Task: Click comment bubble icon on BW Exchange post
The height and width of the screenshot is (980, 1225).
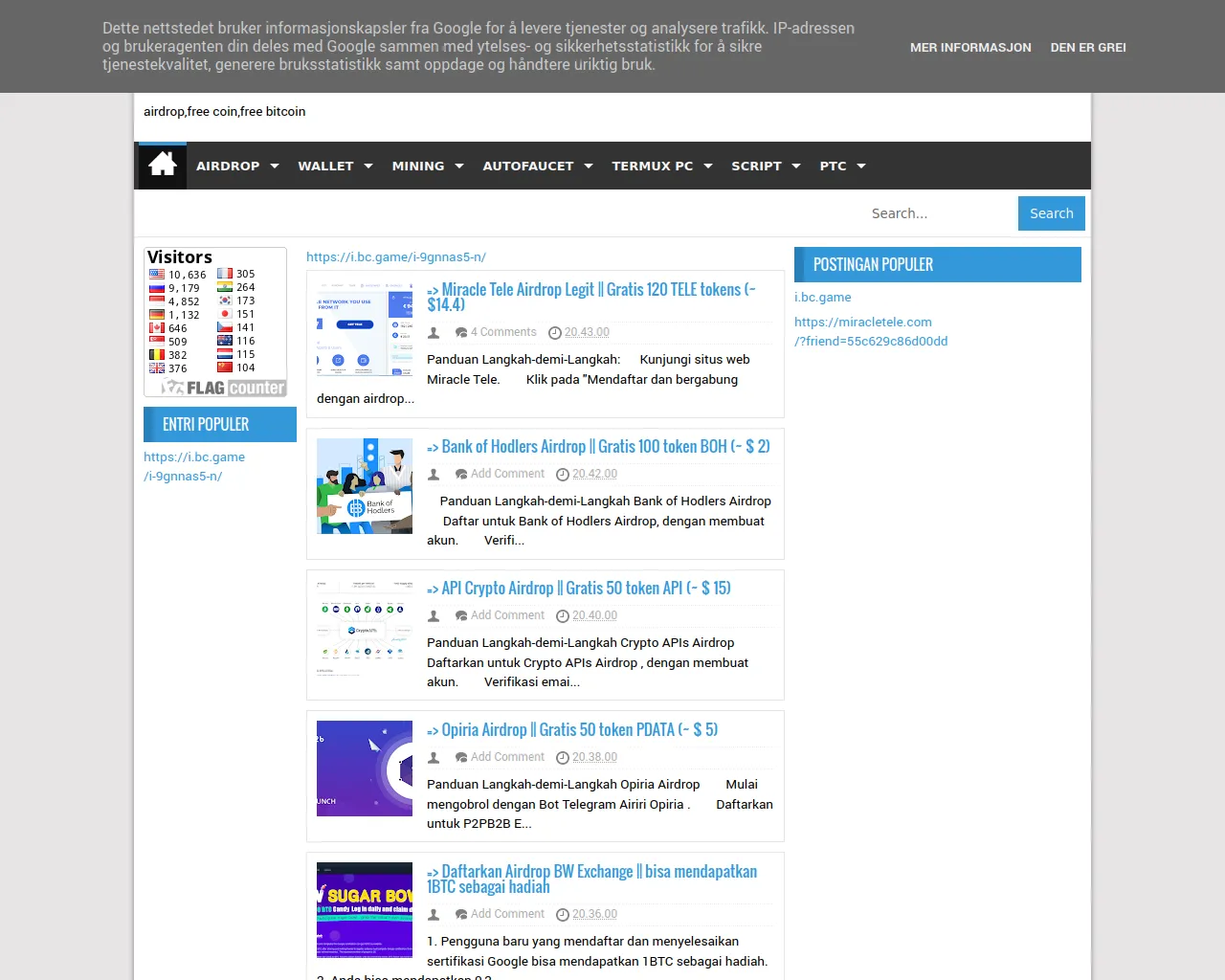Action: click(461, 915)
